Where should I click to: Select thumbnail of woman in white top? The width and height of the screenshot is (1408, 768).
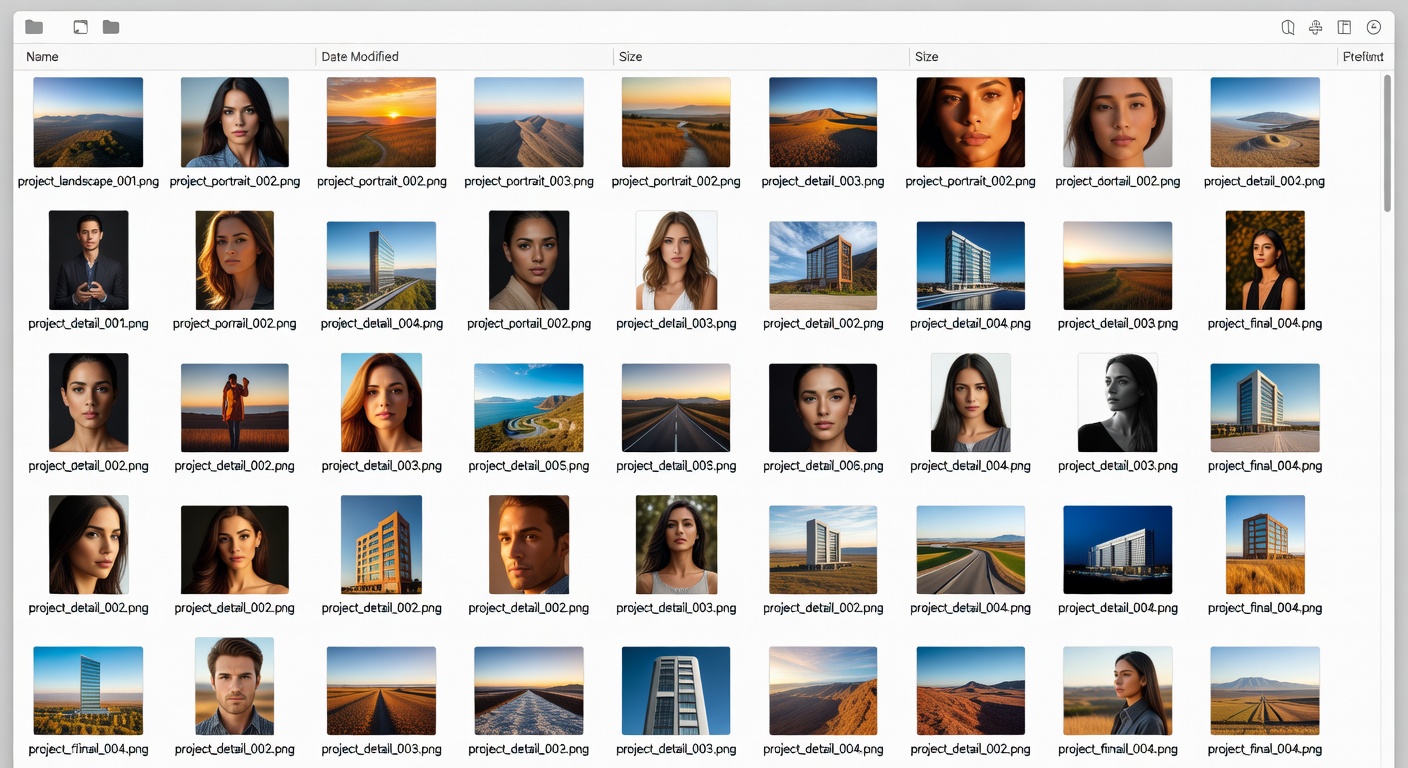point(676,260)
